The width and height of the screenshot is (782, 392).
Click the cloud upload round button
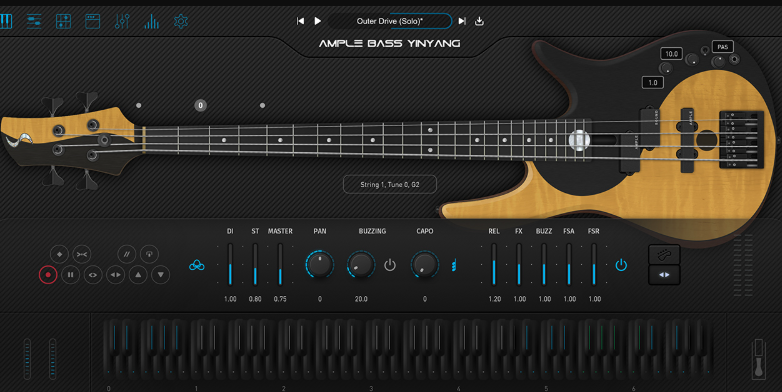(149, 254)
